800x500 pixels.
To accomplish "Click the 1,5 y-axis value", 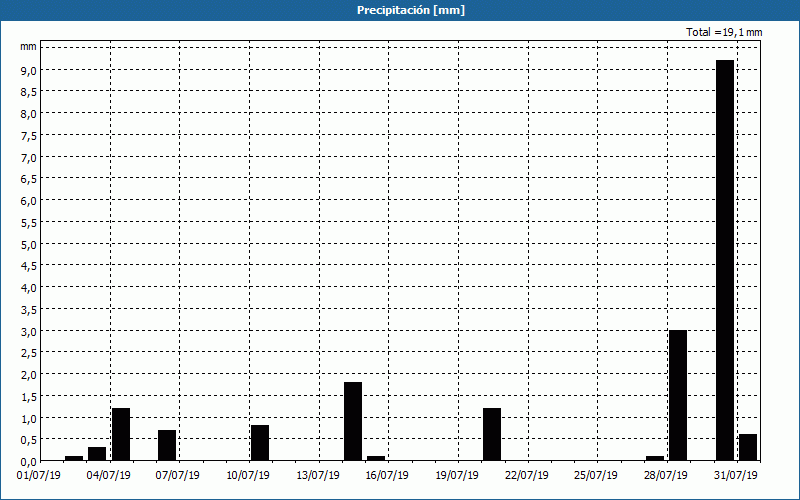I will point(29,396).
